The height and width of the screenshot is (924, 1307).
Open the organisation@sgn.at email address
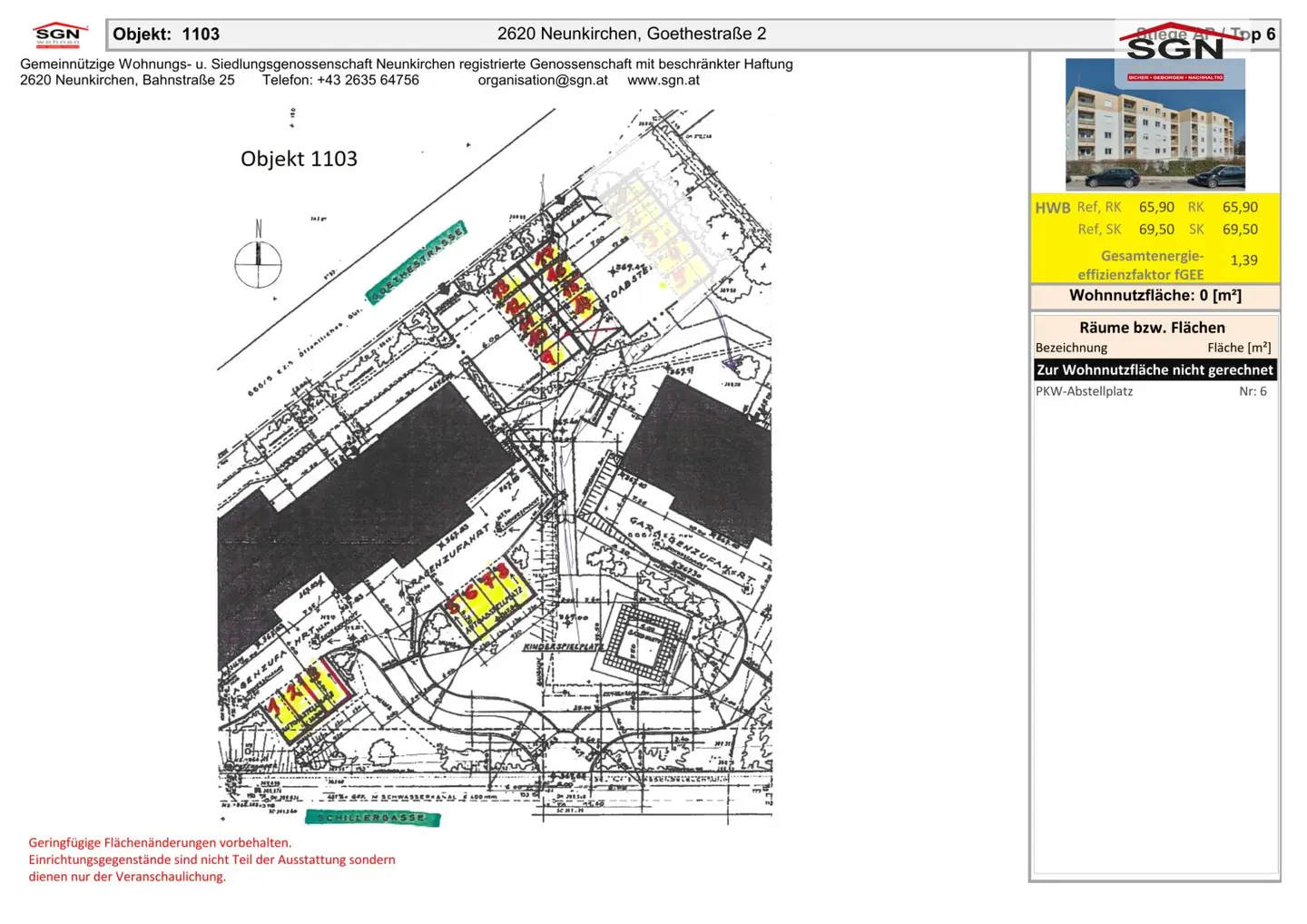(x=543, y=80)
